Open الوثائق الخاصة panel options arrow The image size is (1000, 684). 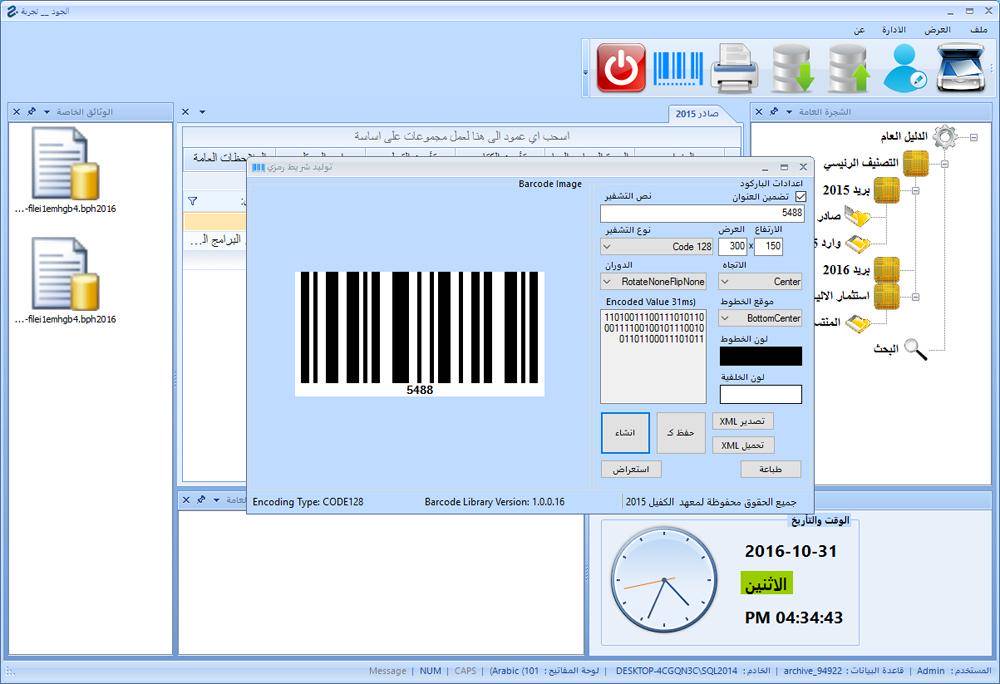[x=47, y=112]
